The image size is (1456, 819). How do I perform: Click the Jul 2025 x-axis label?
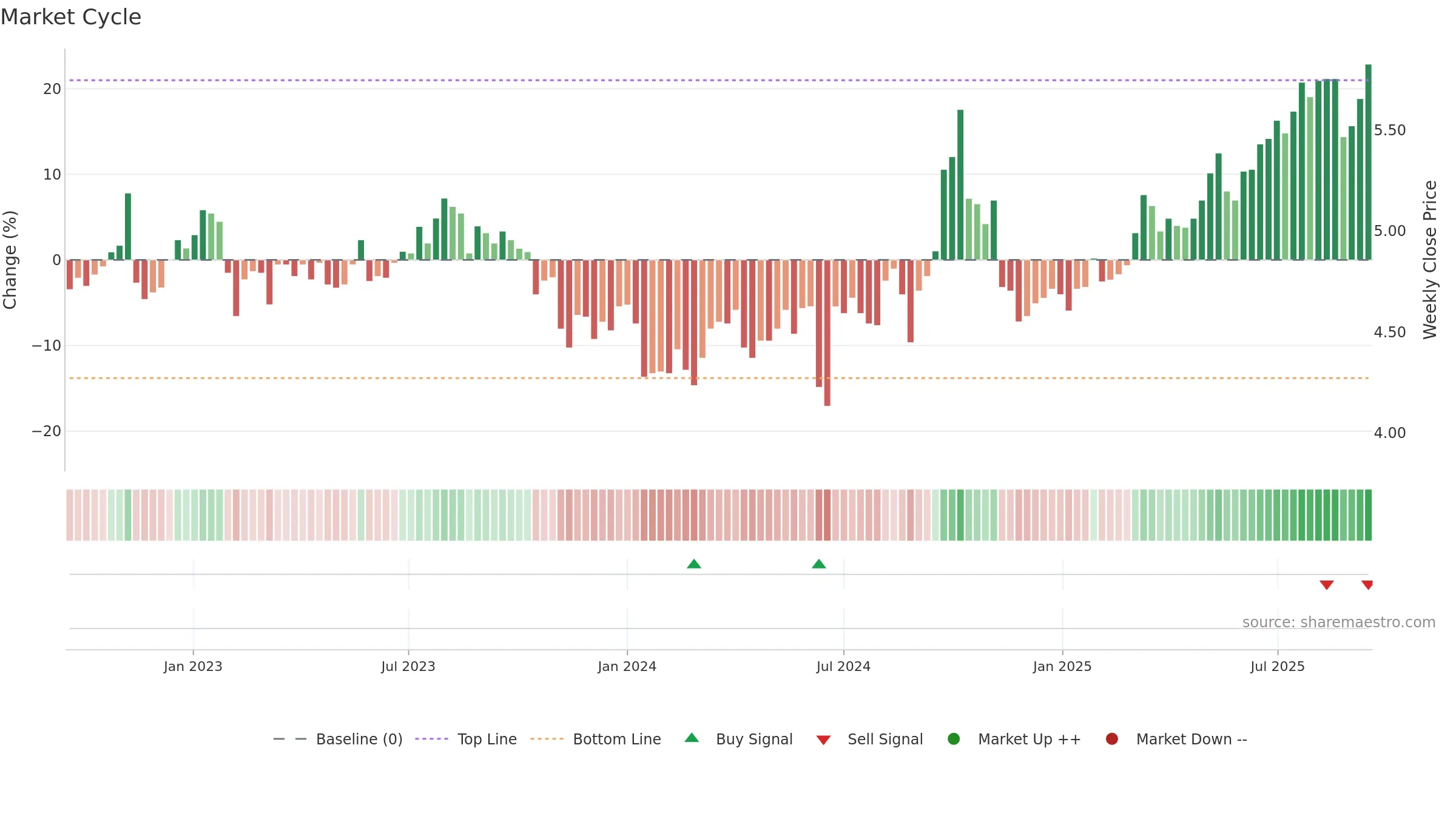point(1278,666)
